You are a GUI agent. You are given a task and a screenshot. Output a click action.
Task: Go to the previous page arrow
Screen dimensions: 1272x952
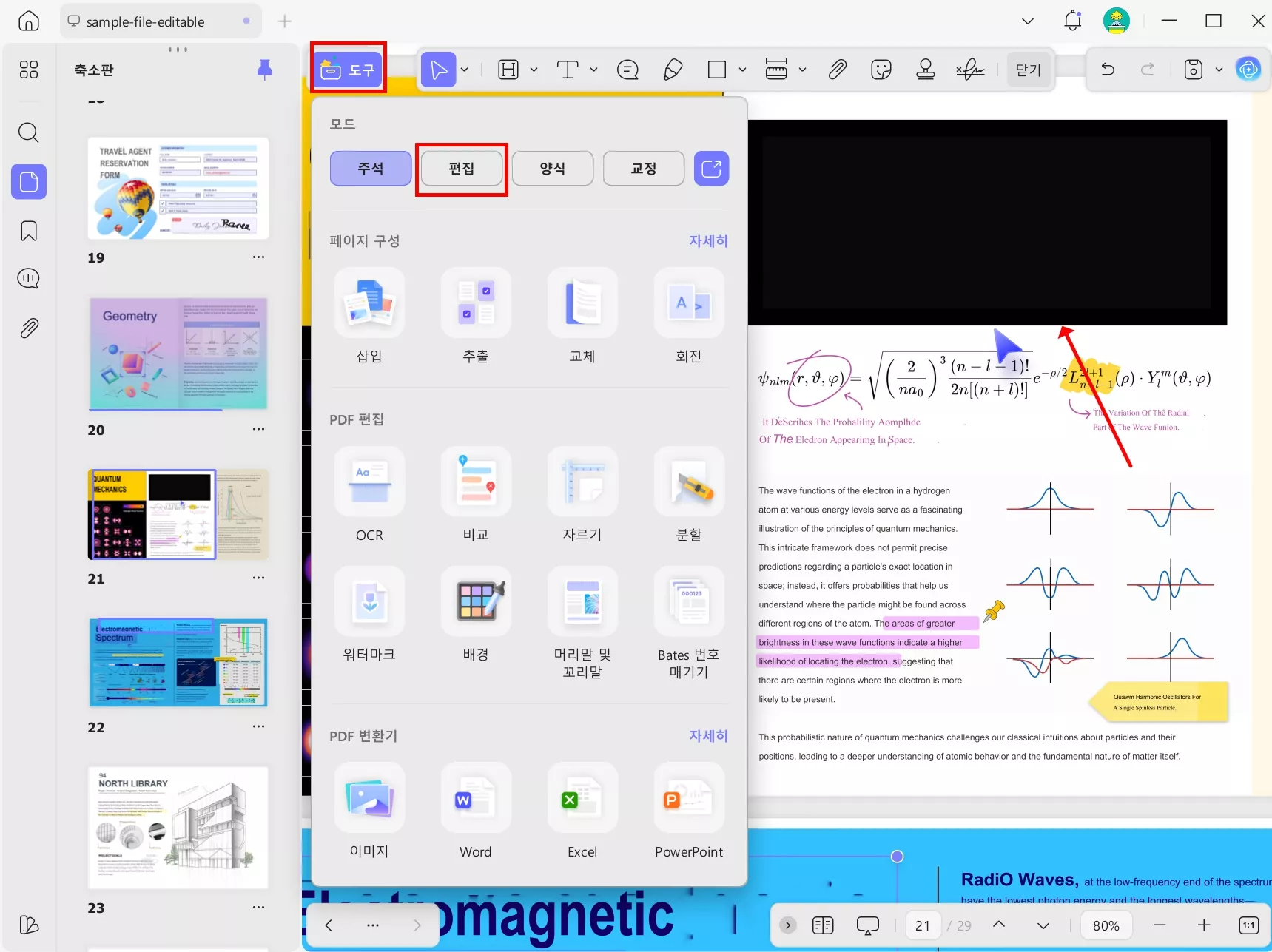(x=999, y=925)
